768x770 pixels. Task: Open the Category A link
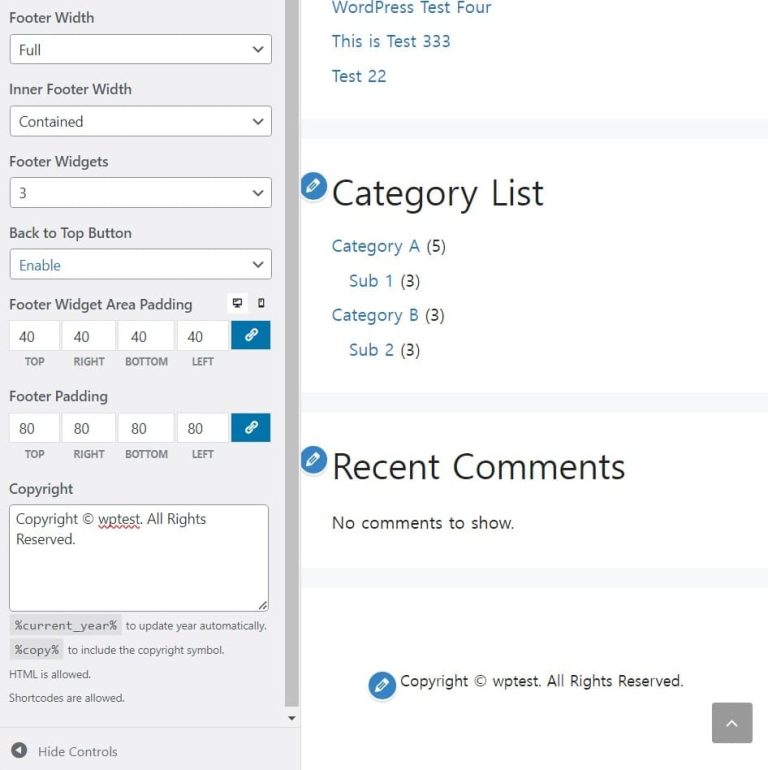[x=375, y=246]
